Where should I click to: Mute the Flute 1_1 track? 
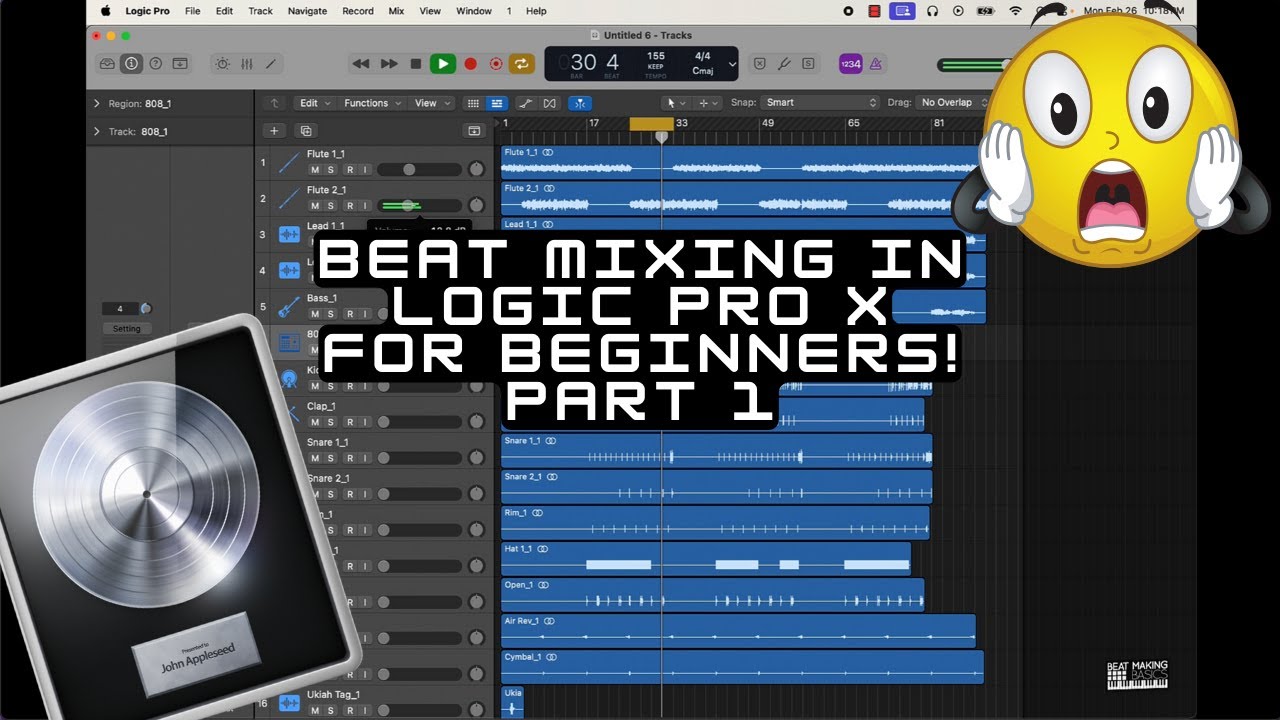[x=315, y=170]
